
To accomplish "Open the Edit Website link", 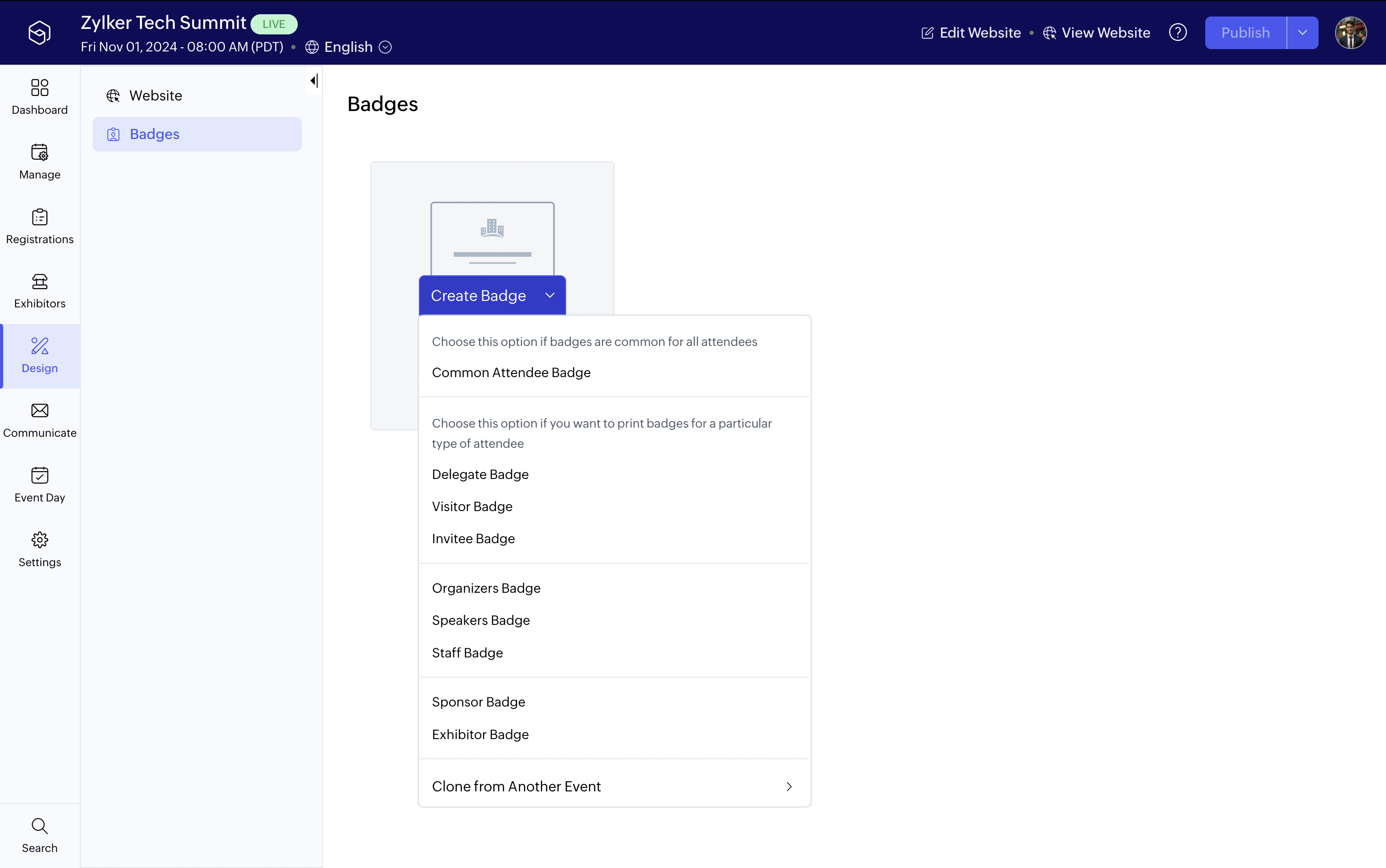I will 971,33.
